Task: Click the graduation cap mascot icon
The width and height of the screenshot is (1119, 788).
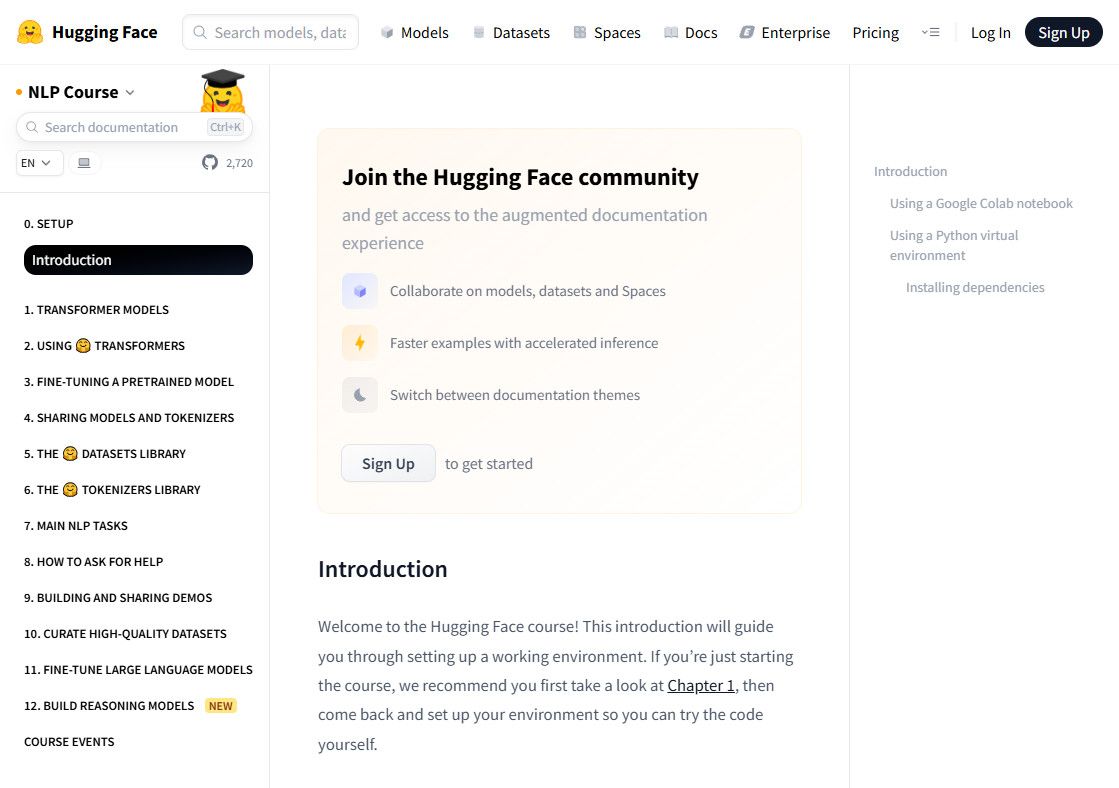Action: point(222,92)
